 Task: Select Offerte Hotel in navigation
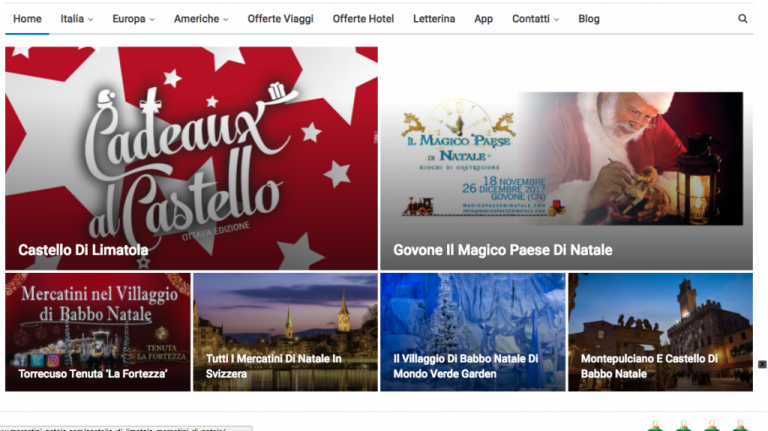point(363,19)
